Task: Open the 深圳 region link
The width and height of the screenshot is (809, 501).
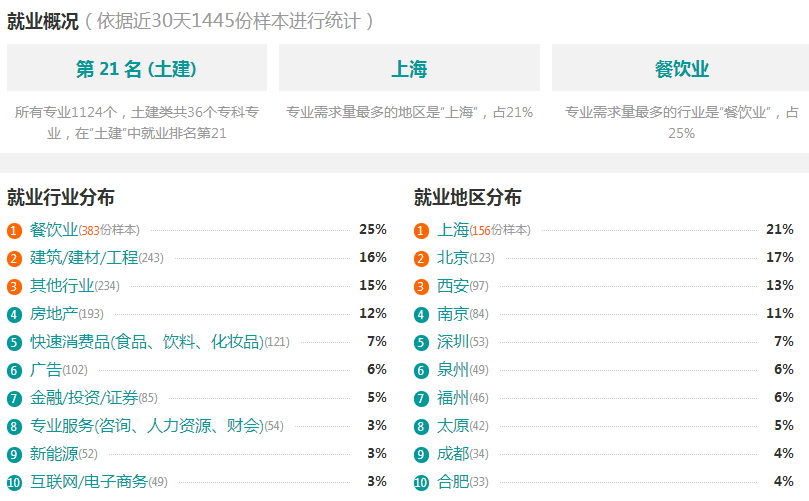Action: pos(453,342)
